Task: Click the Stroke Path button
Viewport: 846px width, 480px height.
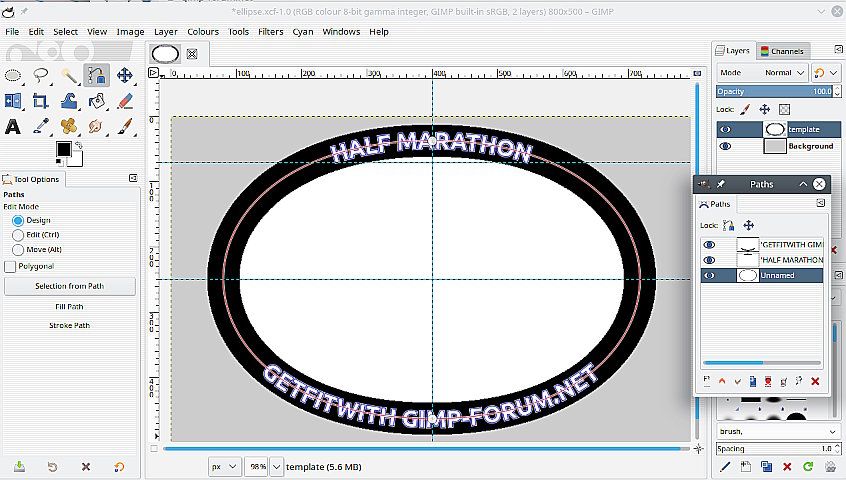Action: (70, 325)
